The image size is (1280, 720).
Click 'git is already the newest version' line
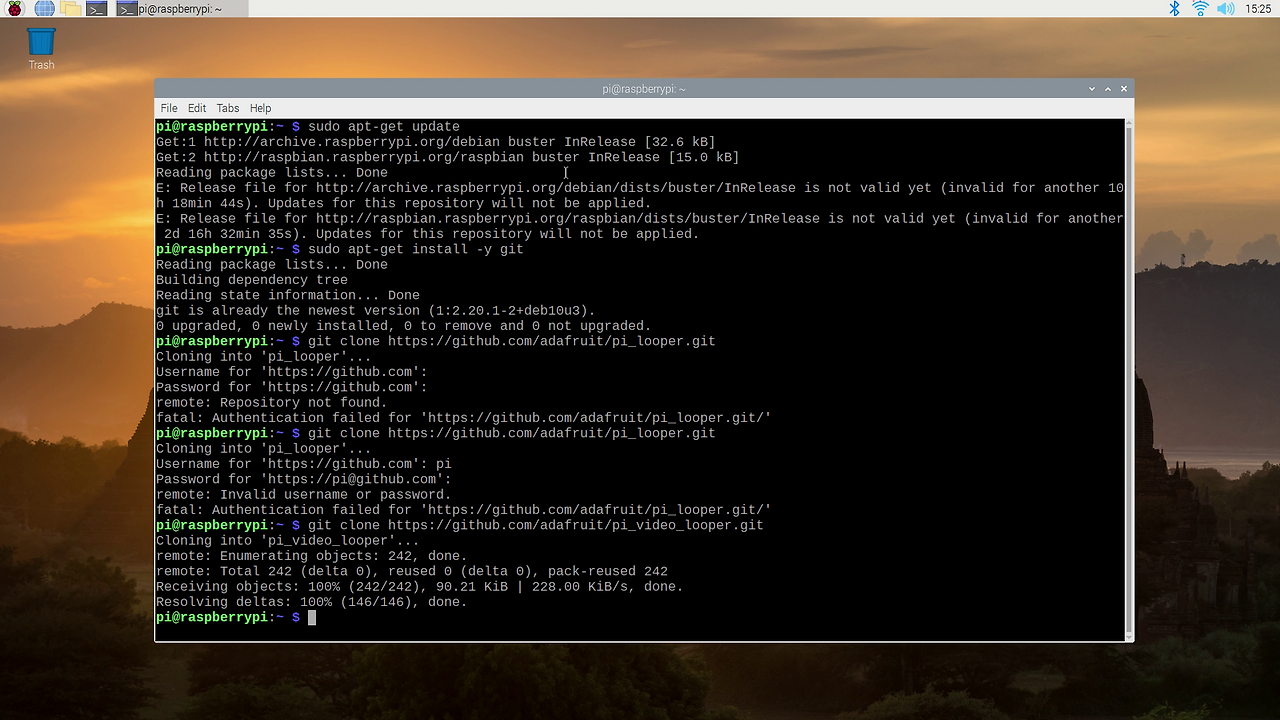click(x=375, y=311)
